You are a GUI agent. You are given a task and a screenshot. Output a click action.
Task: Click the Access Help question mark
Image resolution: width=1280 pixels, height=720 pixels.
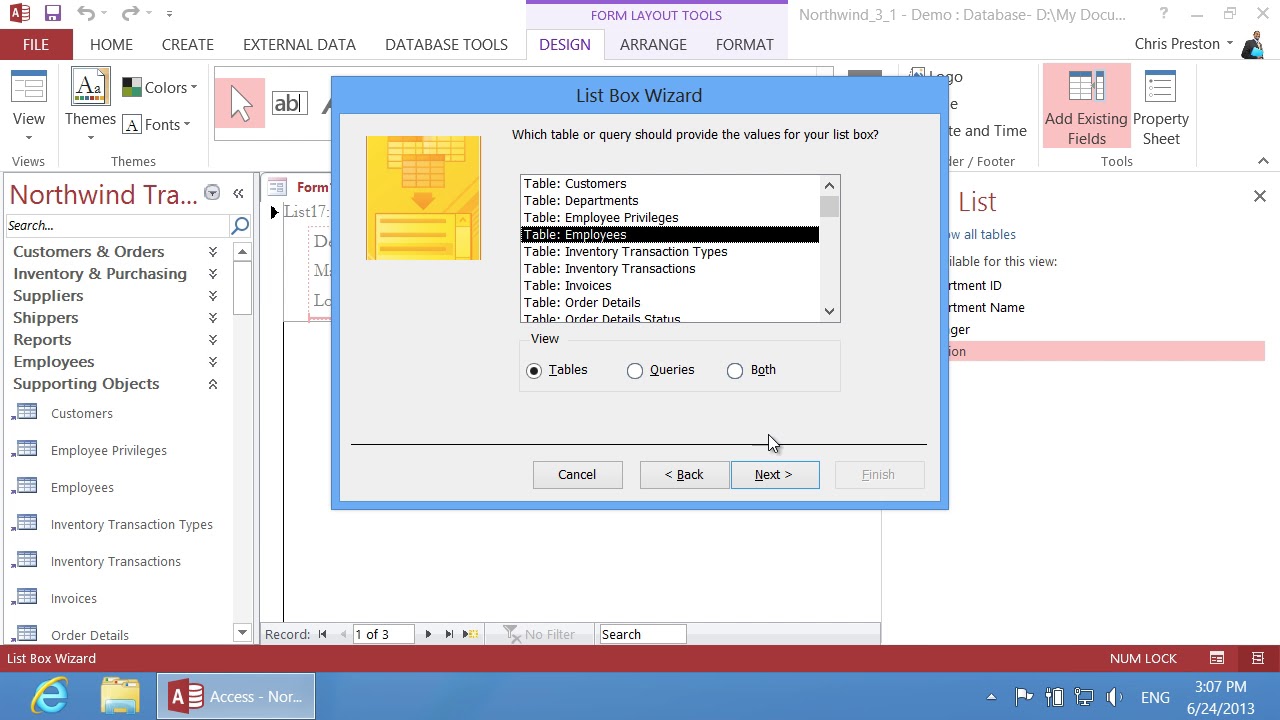point(1163,14)
